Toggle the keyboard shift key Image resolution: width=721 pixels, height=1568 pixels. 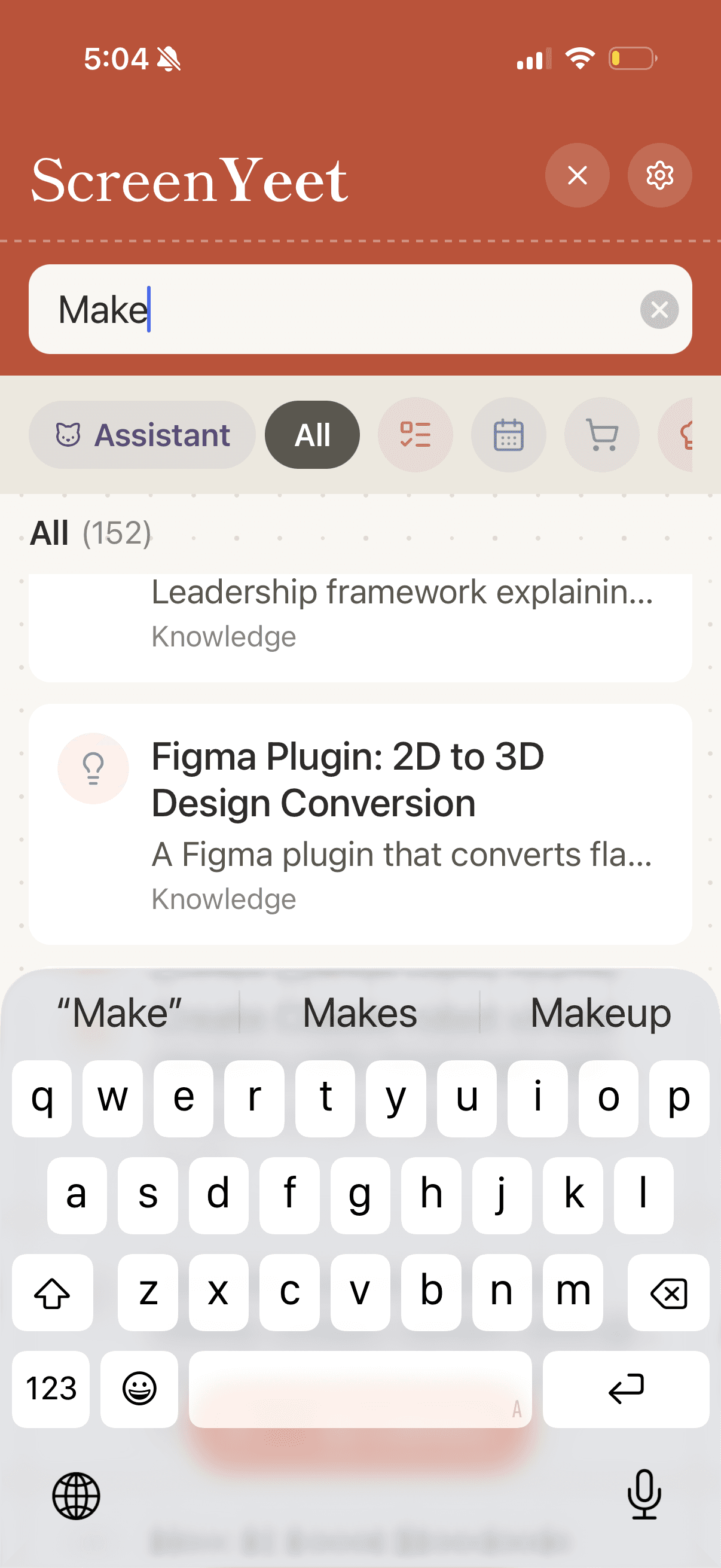(53, 1293)
